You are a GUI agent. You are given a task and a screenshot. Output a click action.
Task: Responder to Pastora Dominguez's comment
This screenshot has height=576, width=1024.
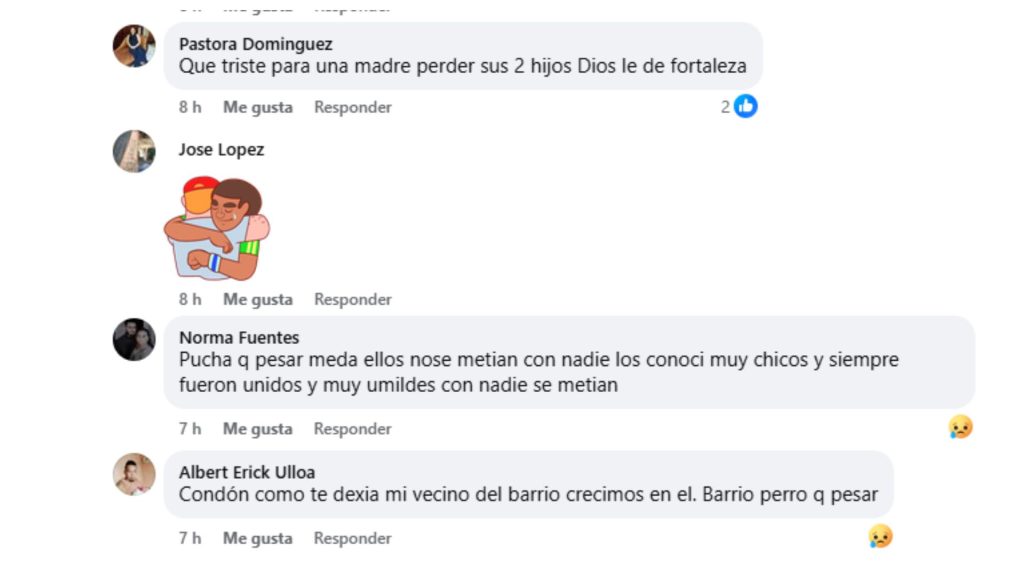click(351, 106)
